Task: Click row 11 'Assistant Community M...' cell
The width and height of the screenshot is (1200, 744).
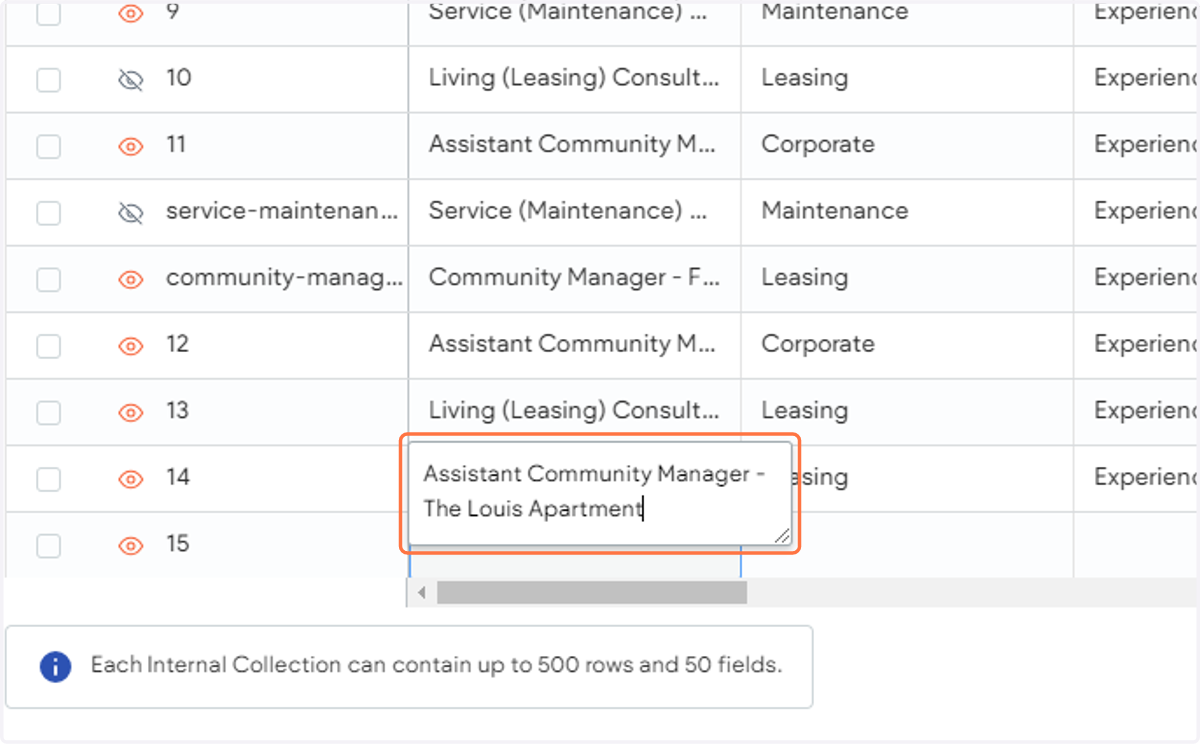Action: click(x=575, y=146)
